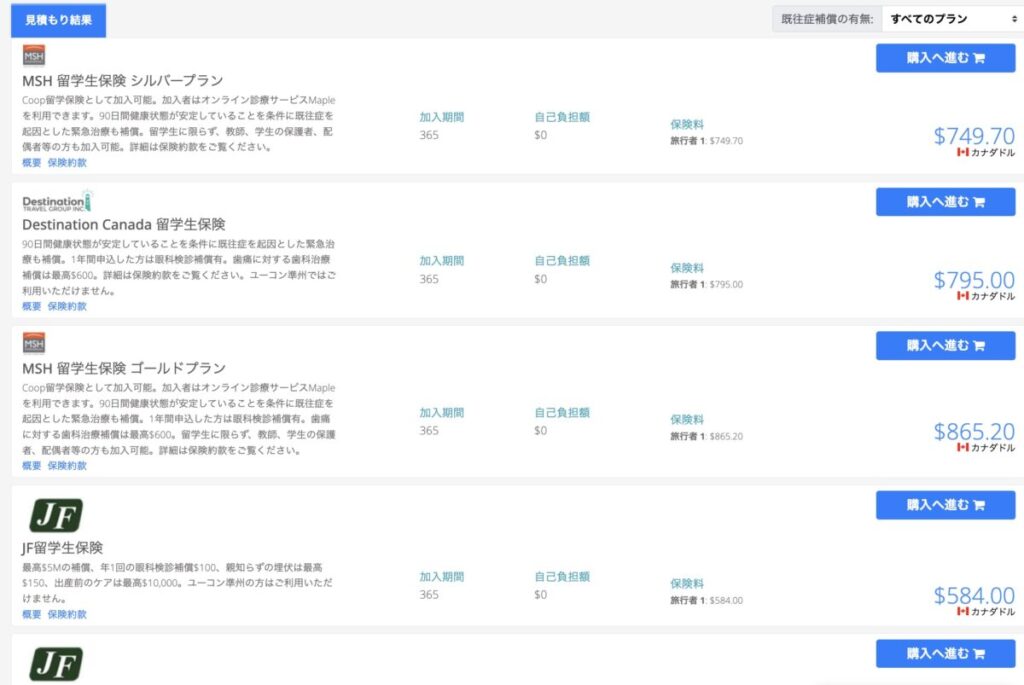Open 保険約款 link for MSH シルバープラン

point(67,163)
